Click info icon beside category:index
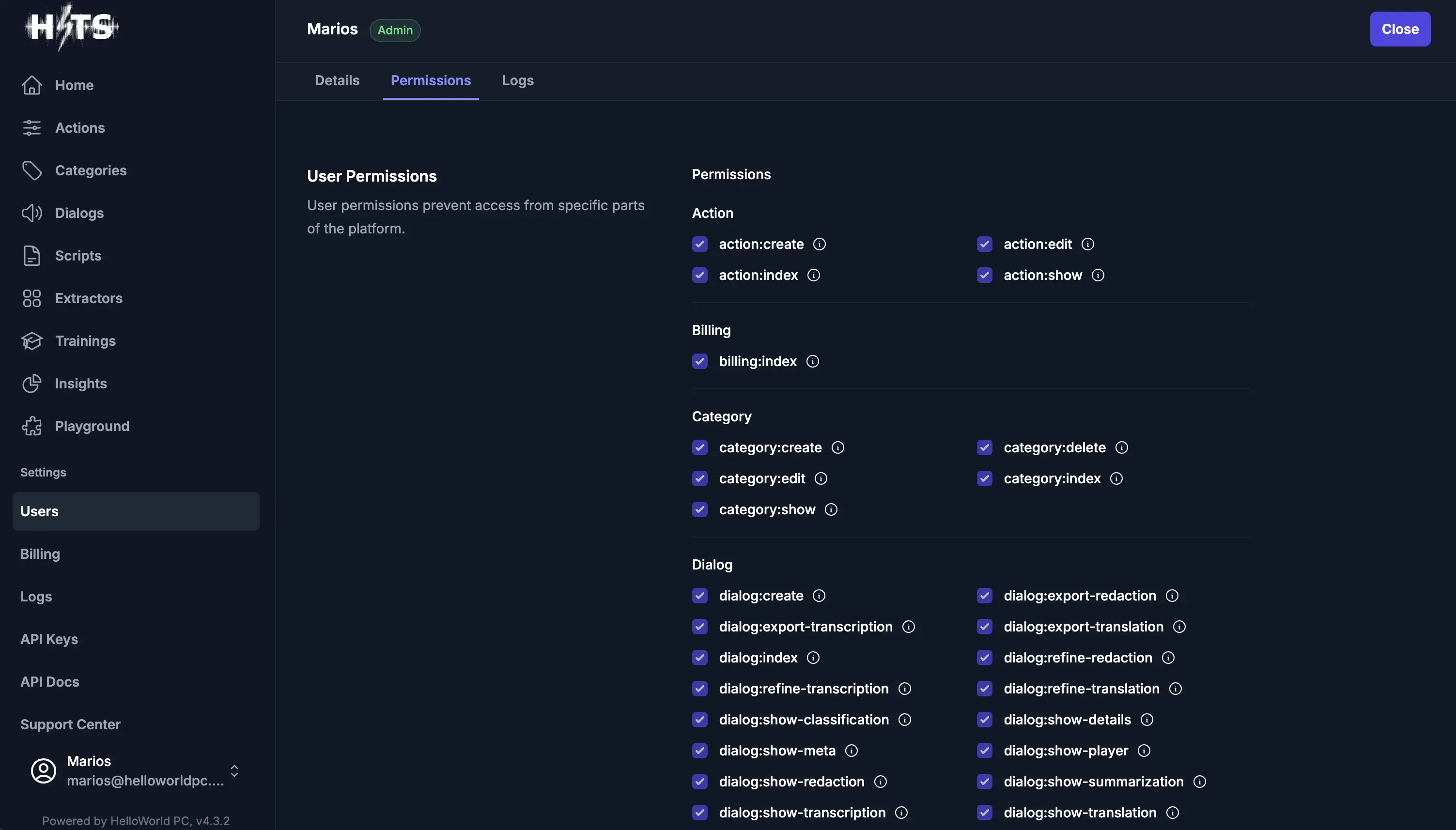 (1116, 478)
